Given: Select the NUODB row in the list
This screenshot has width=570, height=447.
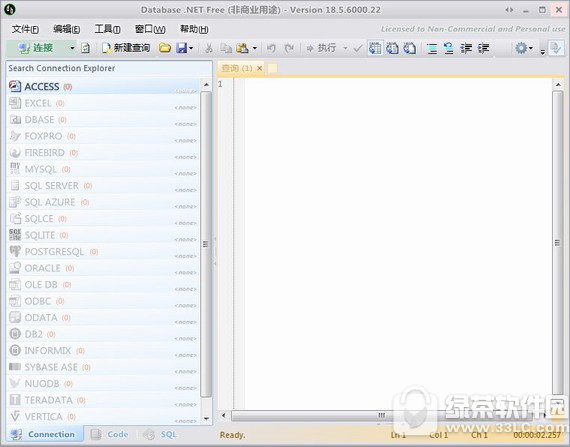Looking at the screenshot, I should point(103,383).
